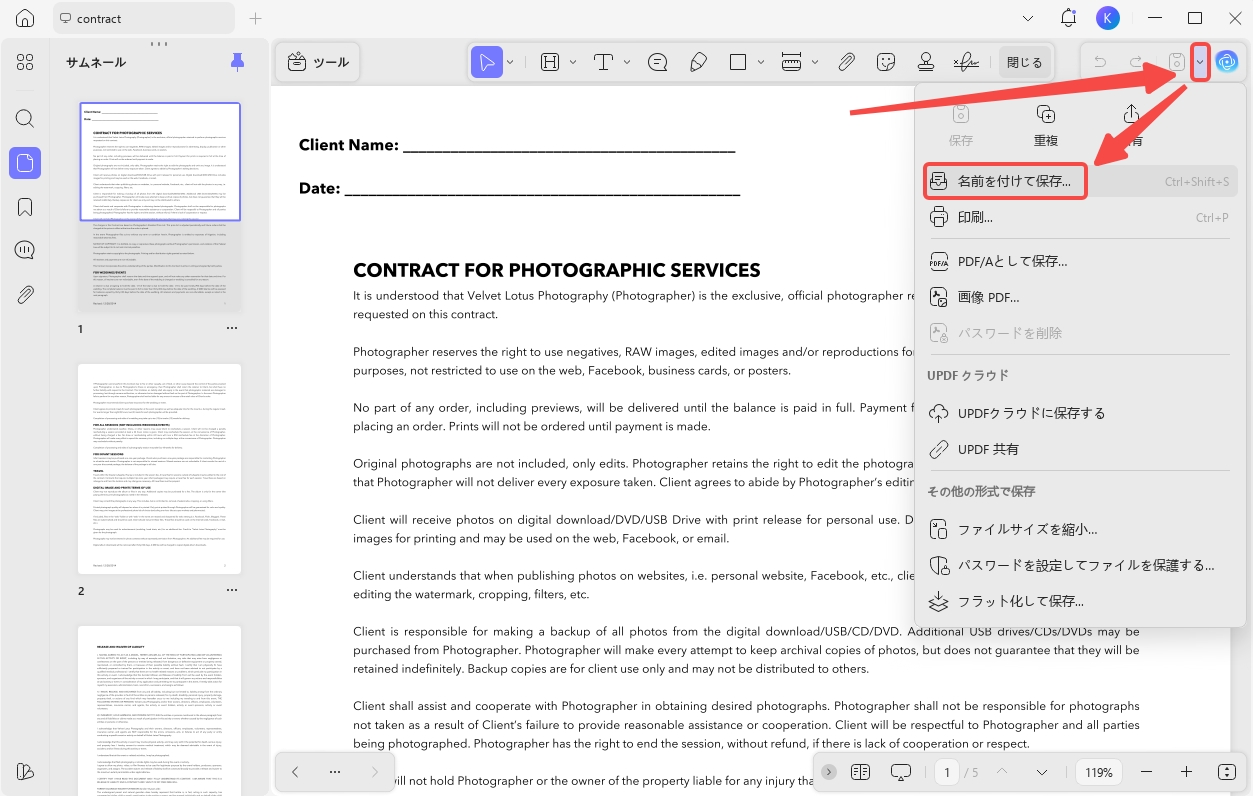Select the text T tool

603,62
